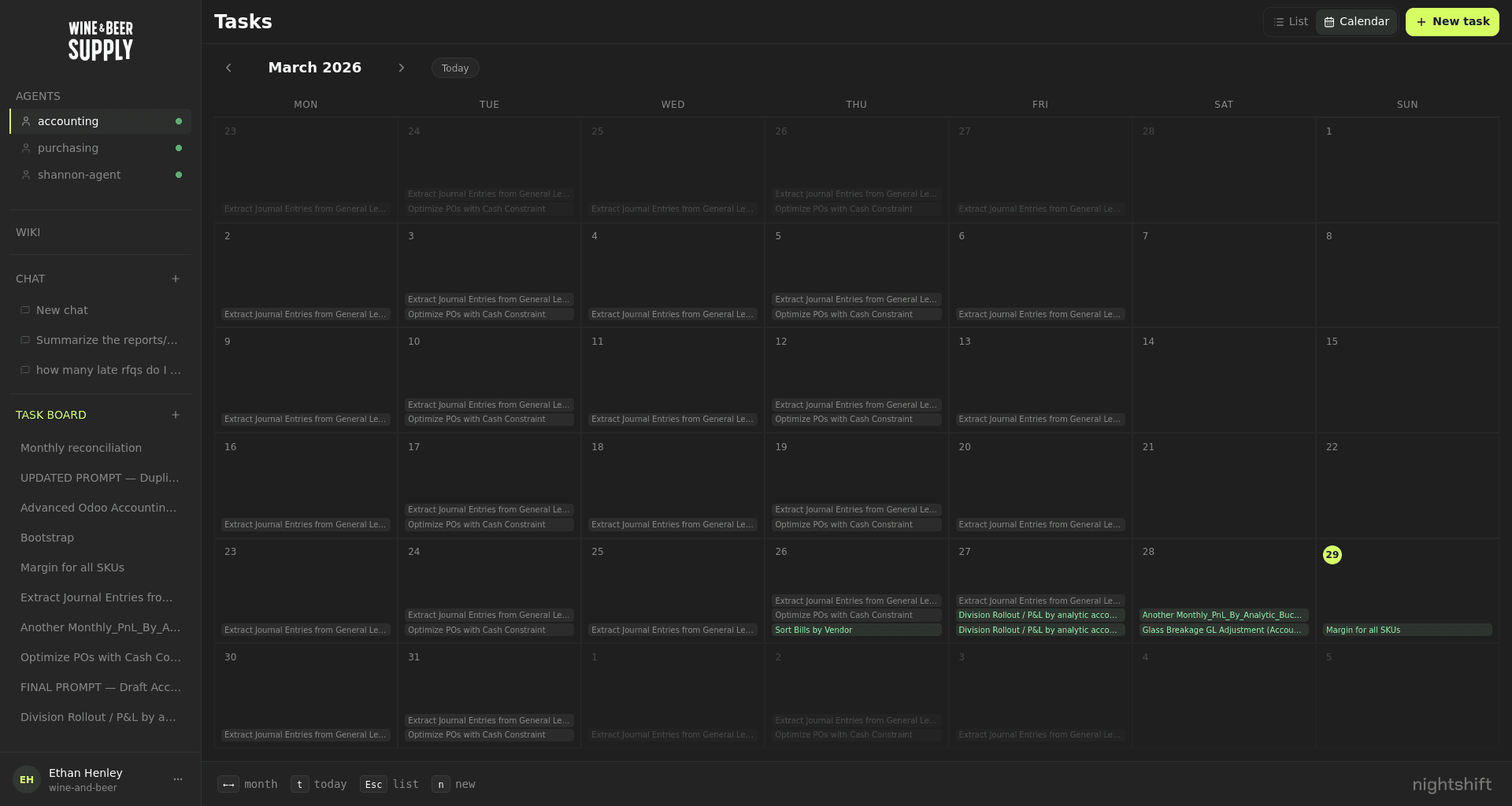Advance to next month with right chevron
Image resolution: width=1512 pixels, height=806 pixels.
tap(402, 68)
